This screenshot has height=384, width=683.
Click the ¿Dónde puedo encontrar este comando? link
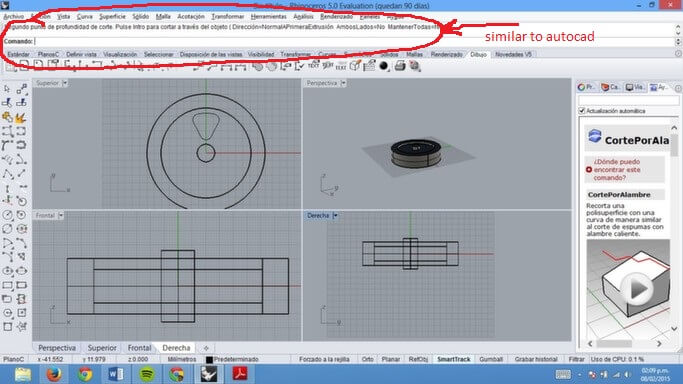[x=617, y=170]
